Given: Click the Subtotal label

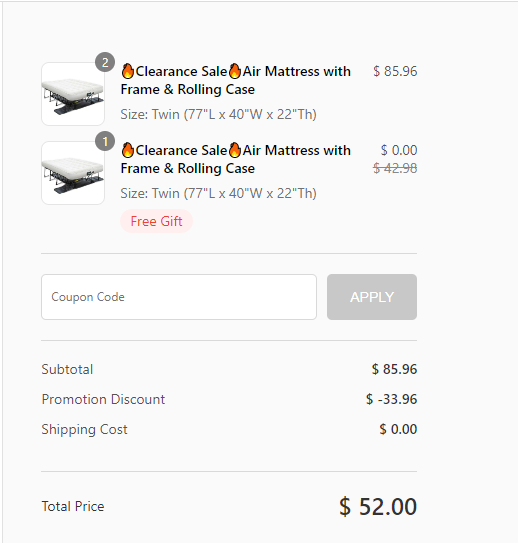Looking at the screenshot, I should point(67,369).
